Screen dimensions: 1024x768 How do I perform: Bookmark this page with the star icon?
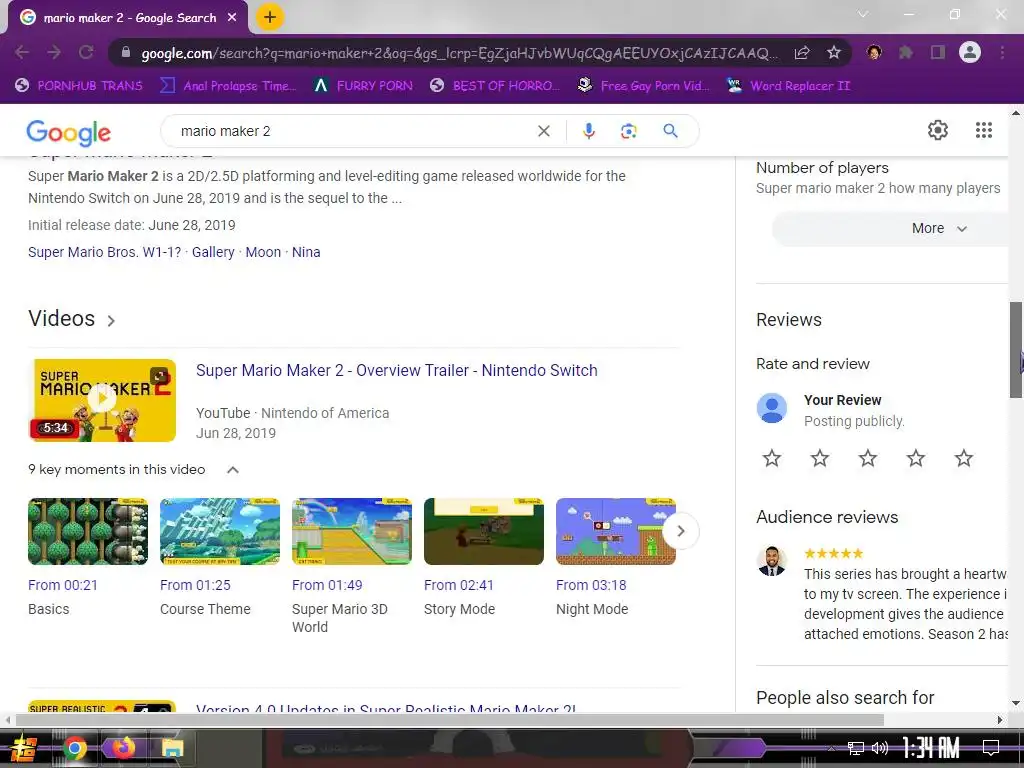834,52
